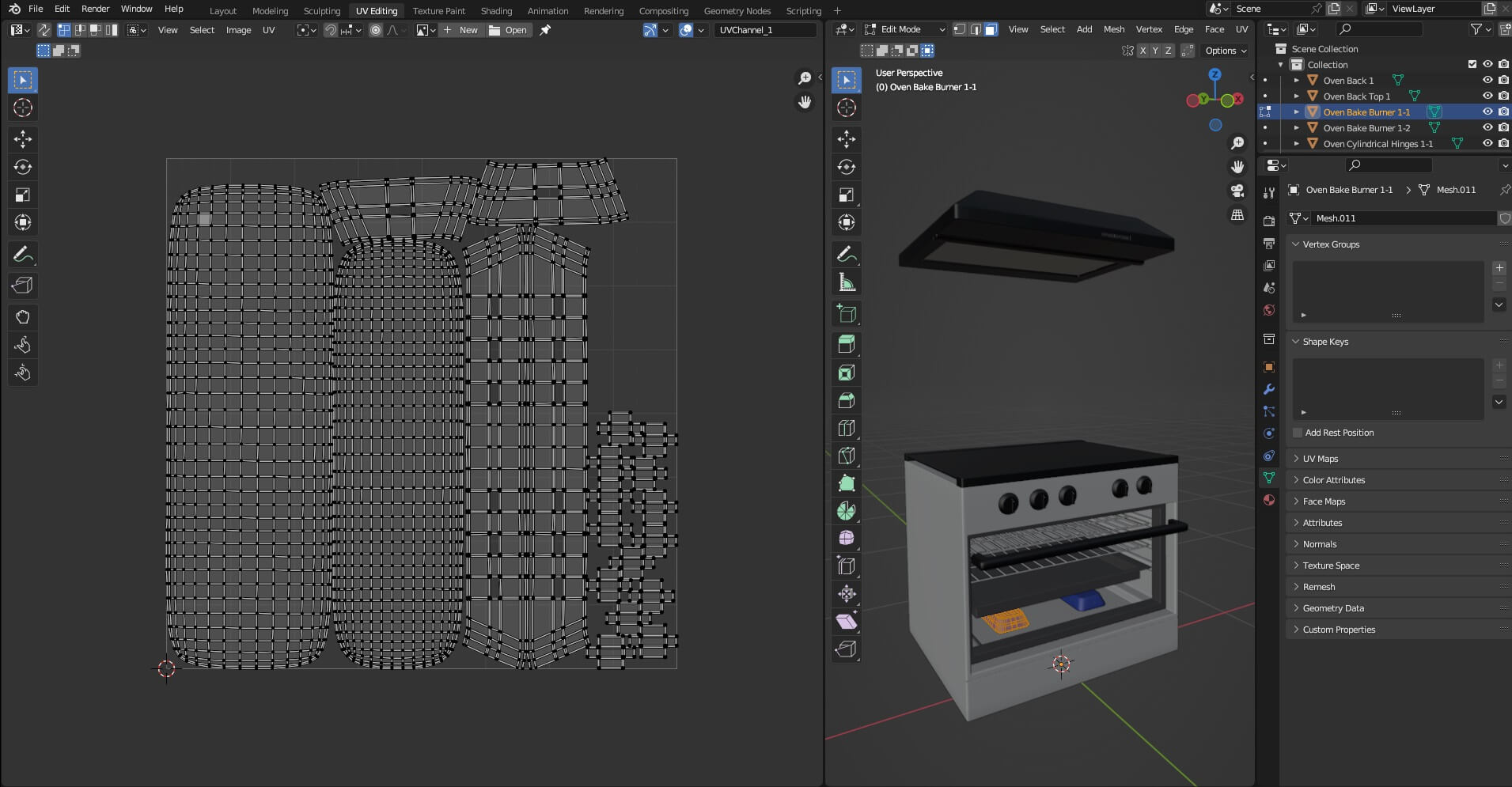Viewport: 1512px width, 787px height.
Task: Open the Modifiers properties tab
Action: [1269, 389]
